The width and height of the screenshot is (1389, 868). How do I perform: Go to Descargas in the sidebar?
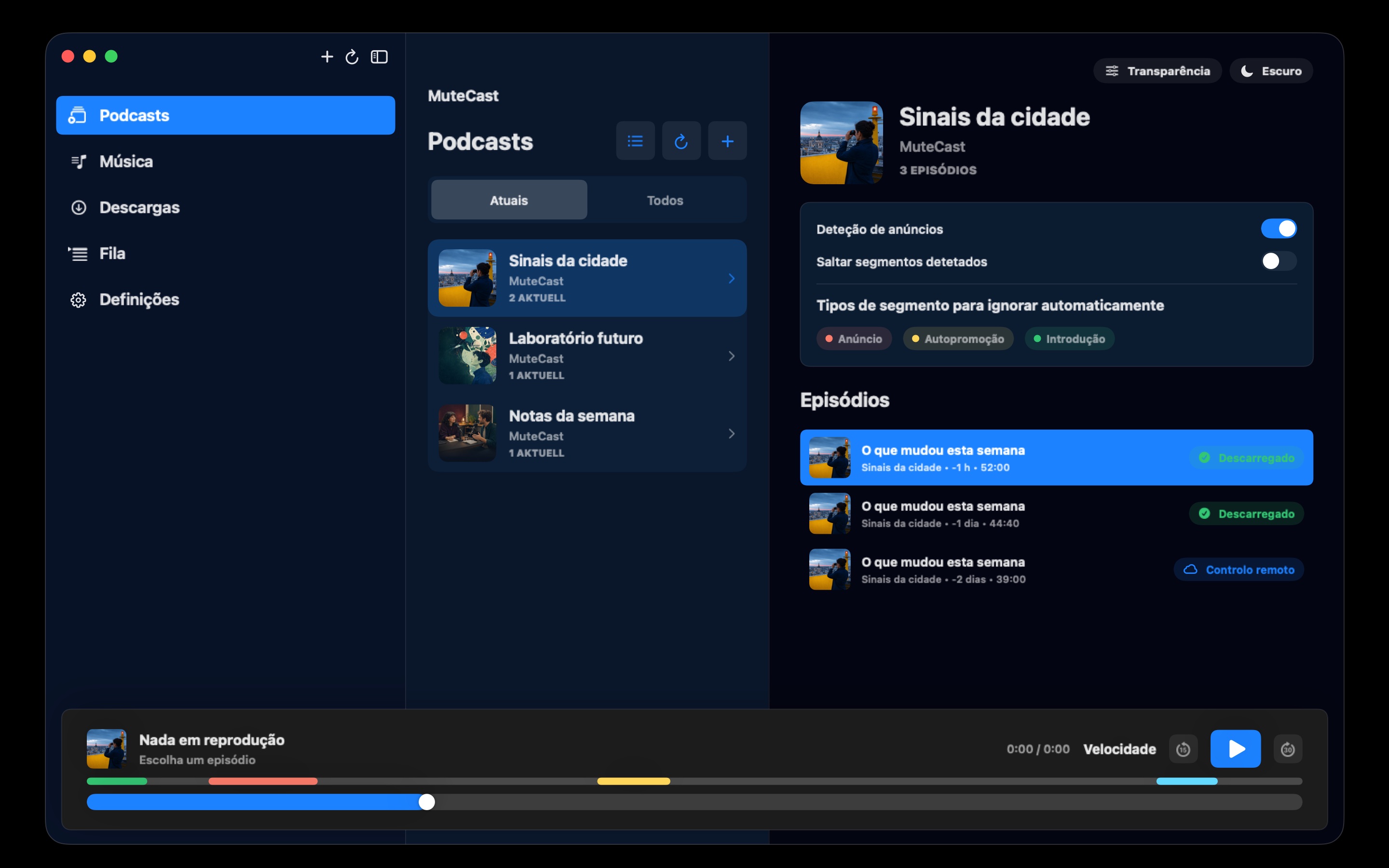pos(226,207)
